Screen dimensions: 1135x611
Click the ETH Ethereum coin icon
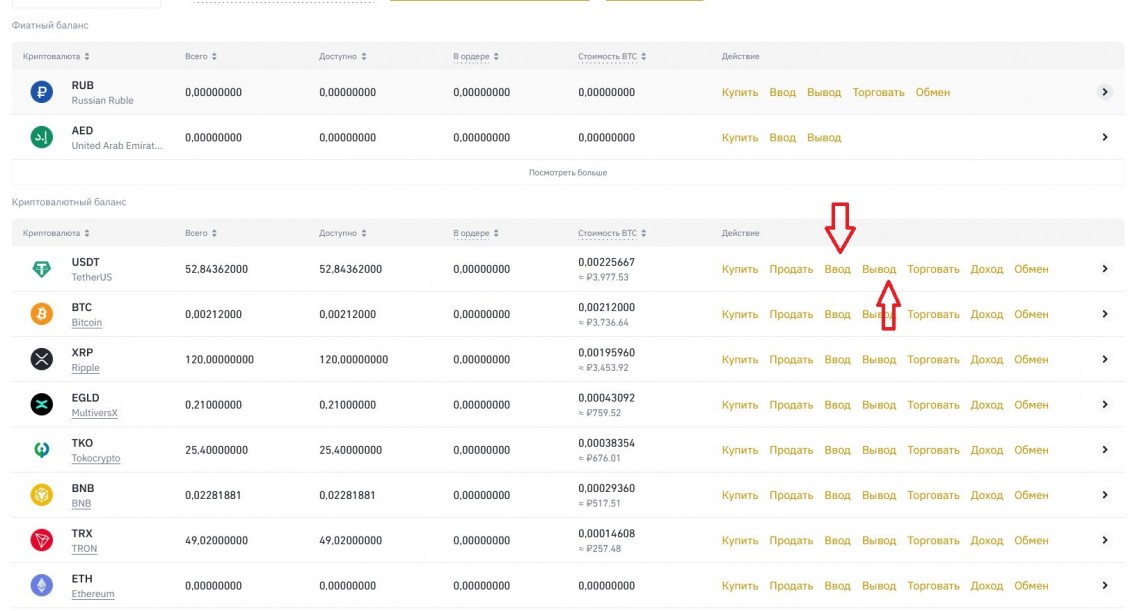[x=41, y=585]
